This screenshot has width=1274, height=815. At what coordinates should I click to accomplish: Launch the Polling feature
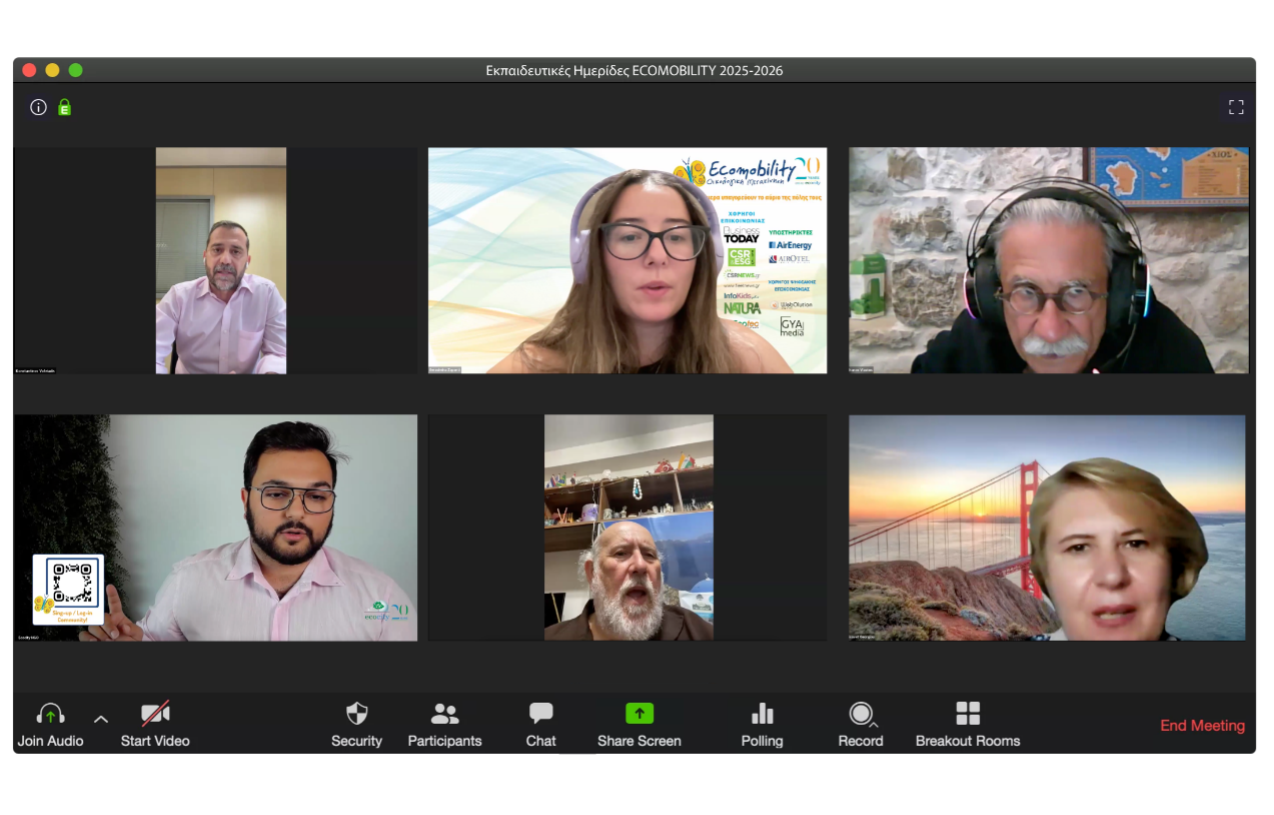(x=762, y=714)
